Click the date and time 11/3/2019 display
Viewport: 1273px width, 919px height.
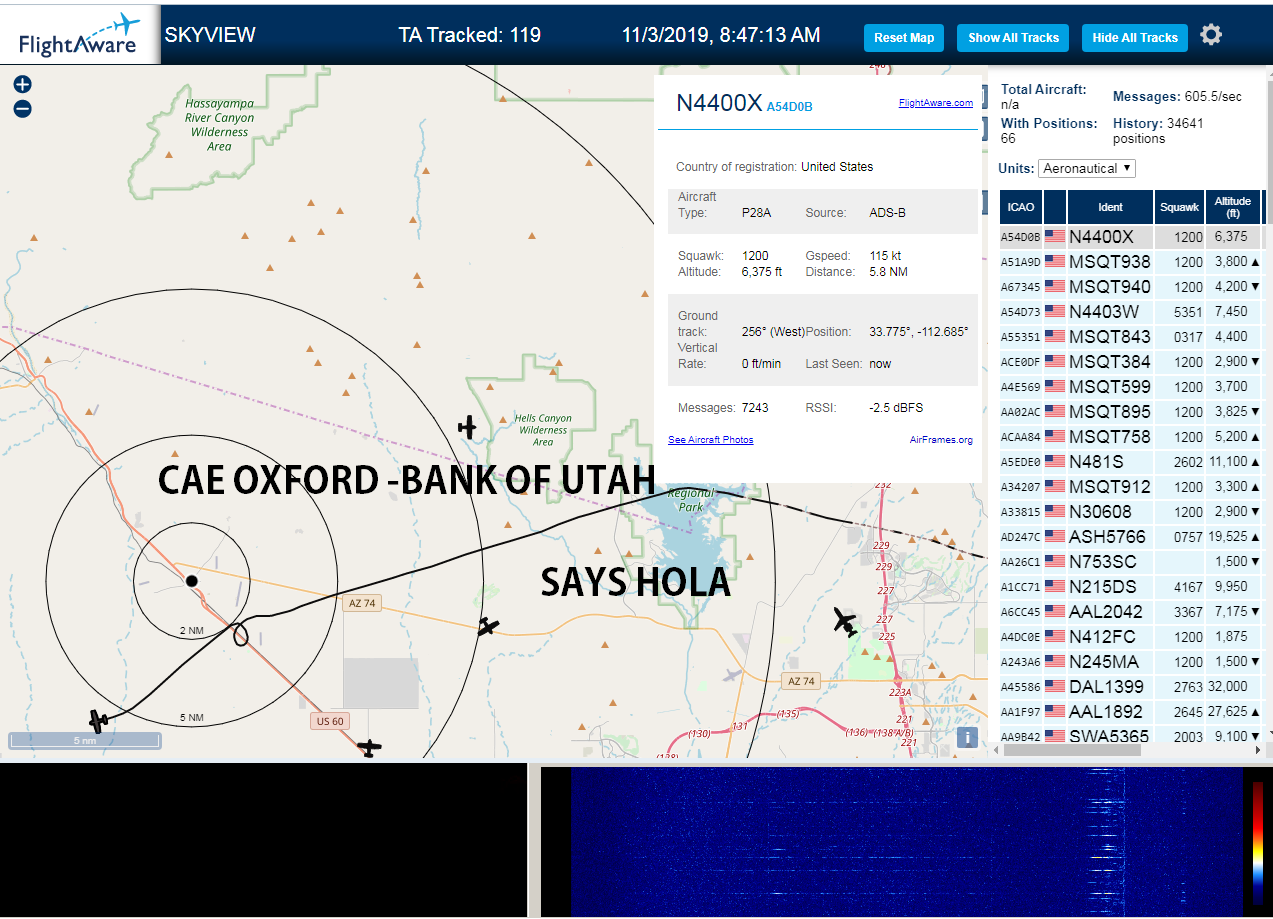coord(721,35)
